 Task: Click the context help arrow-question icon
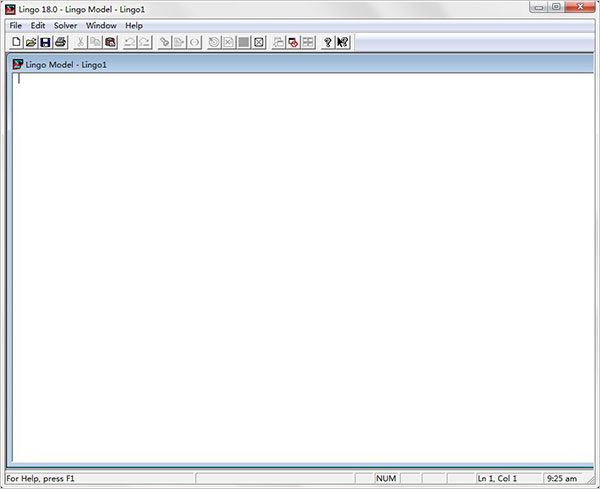342,42
